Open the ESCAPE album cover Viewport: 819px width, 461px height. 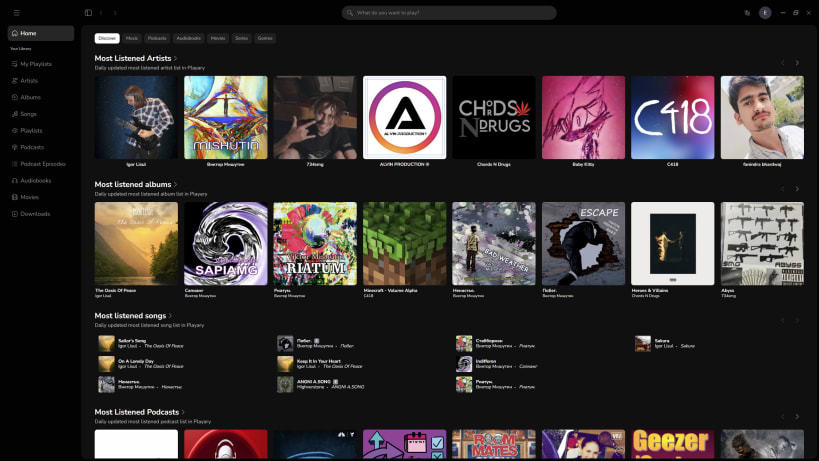point(583,243)
